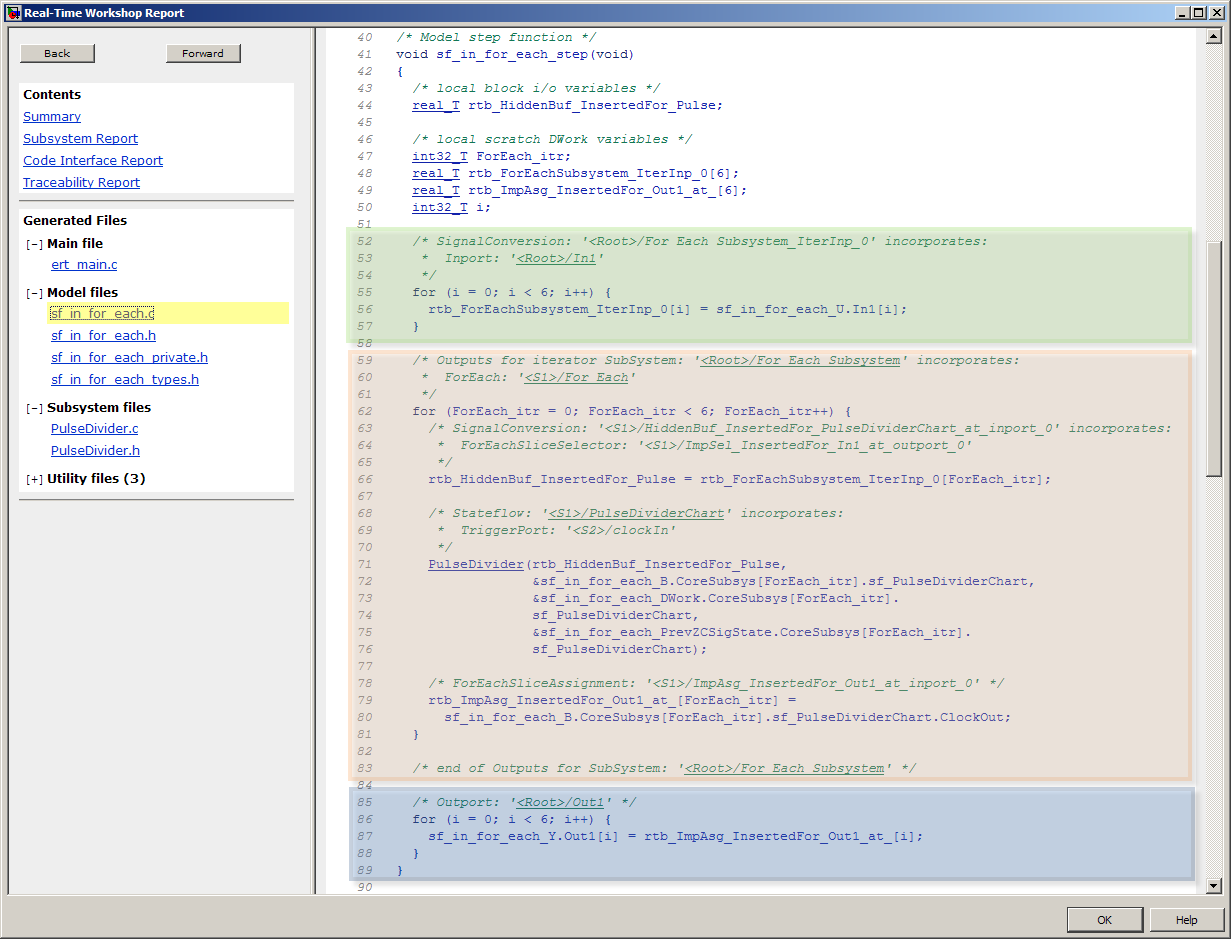Open PulseDivider.c subsystem file
Image resolution: width=1231 pixels, height=939 pixels.
94,429
